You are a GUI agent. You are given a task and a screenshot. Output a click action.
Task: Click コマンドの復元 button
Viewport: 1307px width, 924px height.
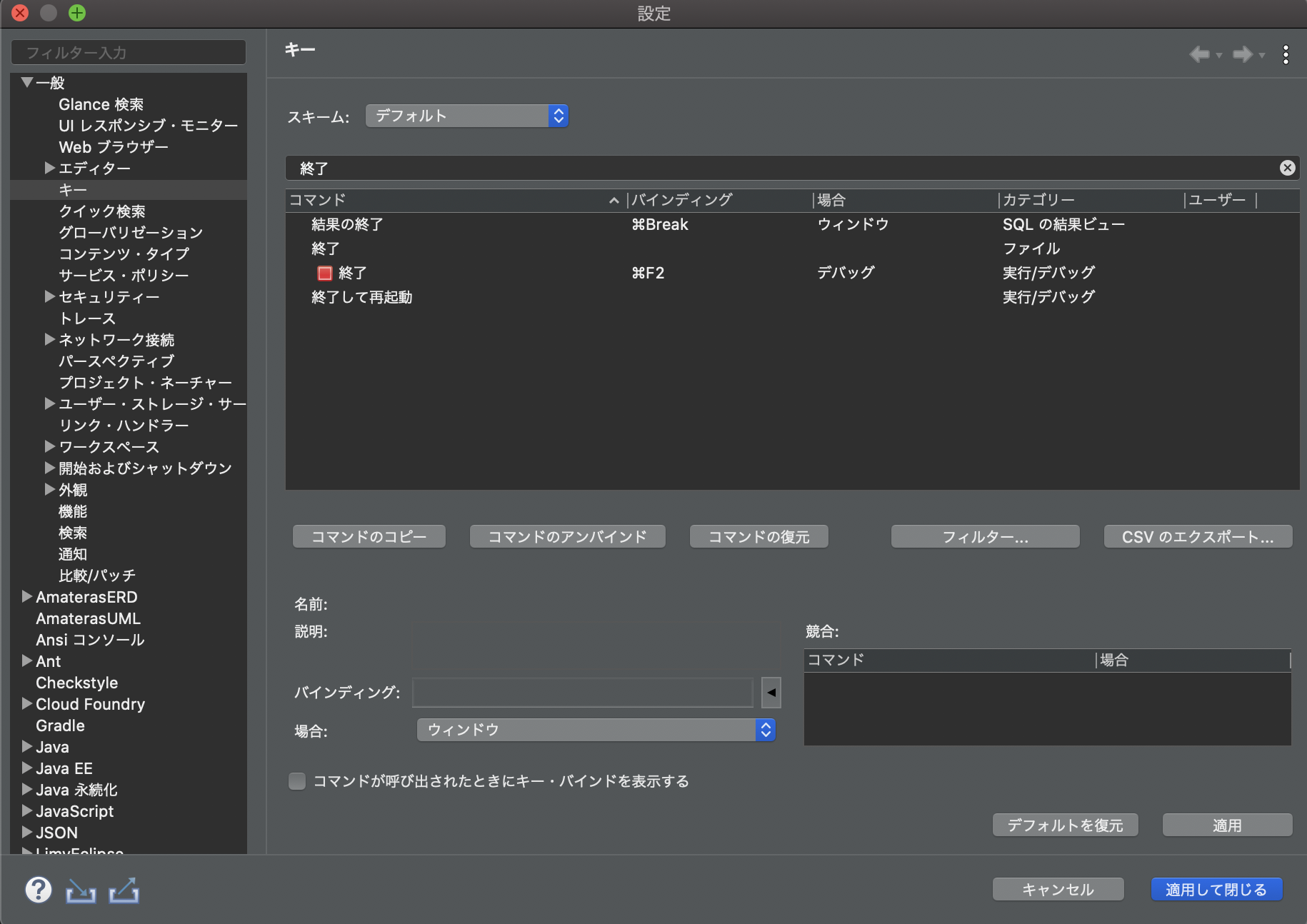pos(759,536)
